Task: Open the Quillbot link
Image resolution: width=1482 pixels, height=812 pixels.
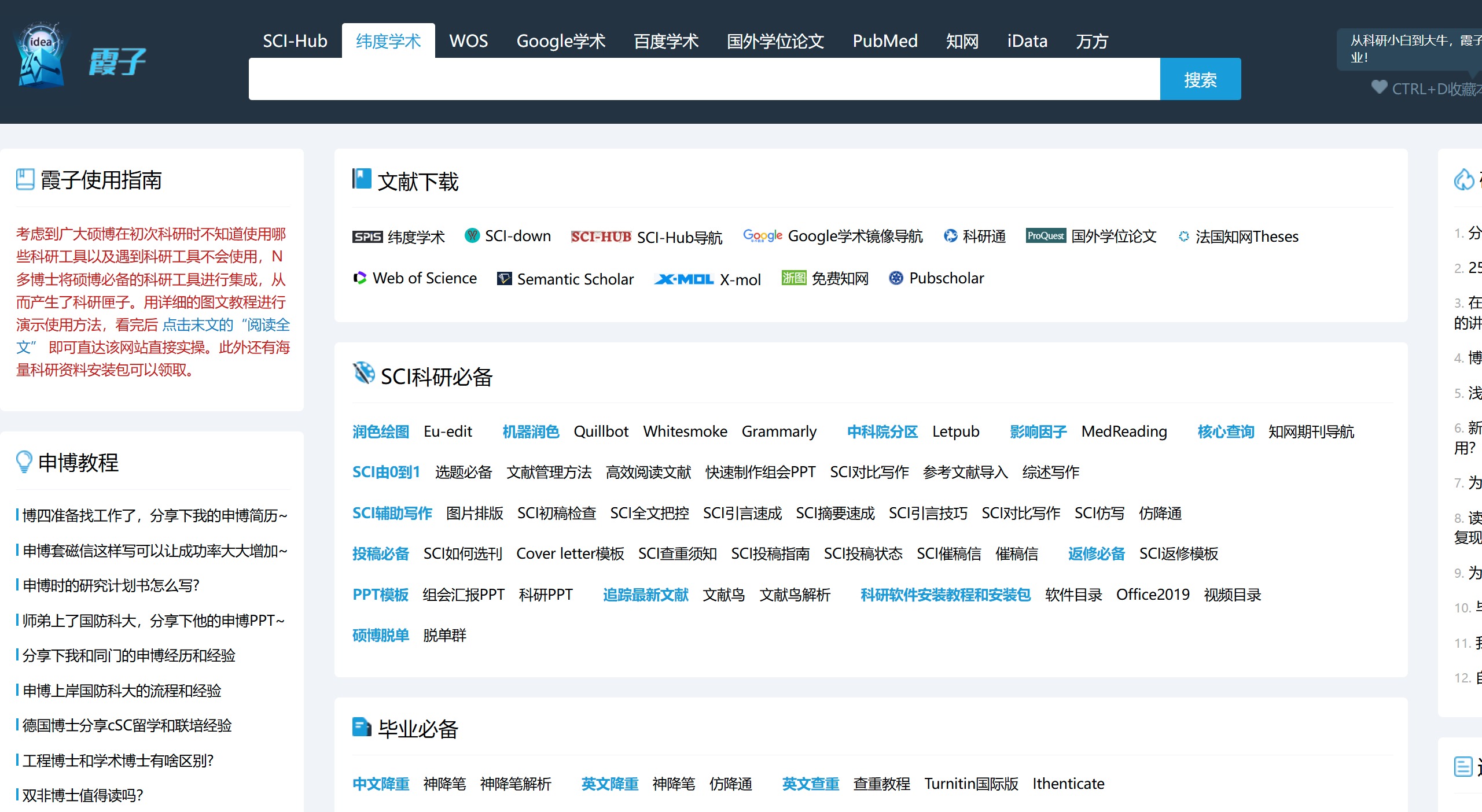Action: click(601, 431)
